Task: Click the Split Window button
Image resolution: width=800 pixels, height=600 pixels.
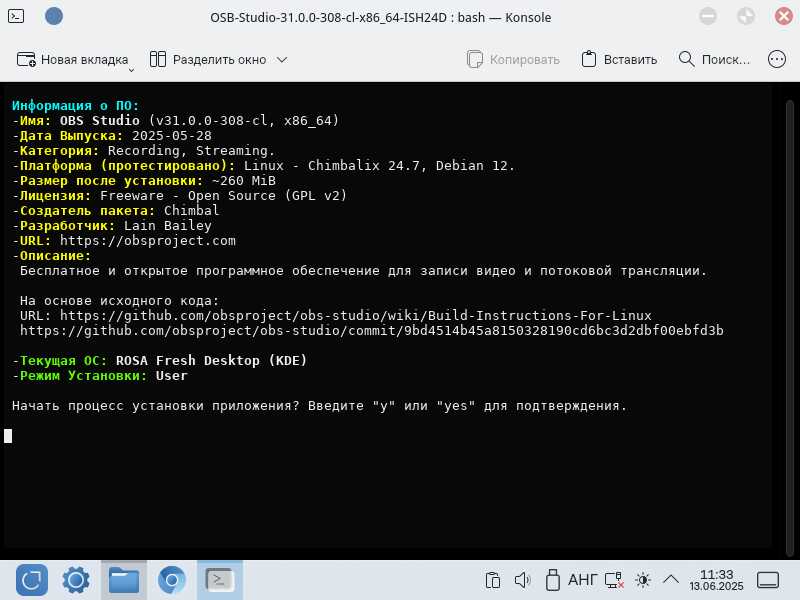Action: coord(208,60)
